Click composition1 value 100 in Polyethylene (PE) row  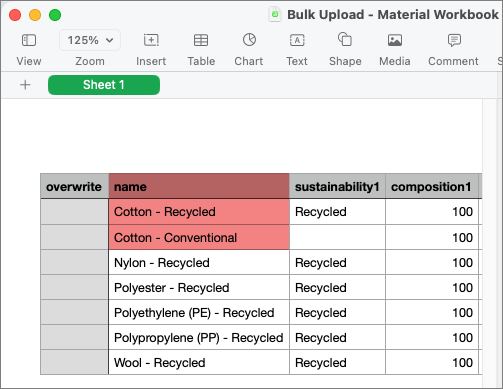coord(432,313)
